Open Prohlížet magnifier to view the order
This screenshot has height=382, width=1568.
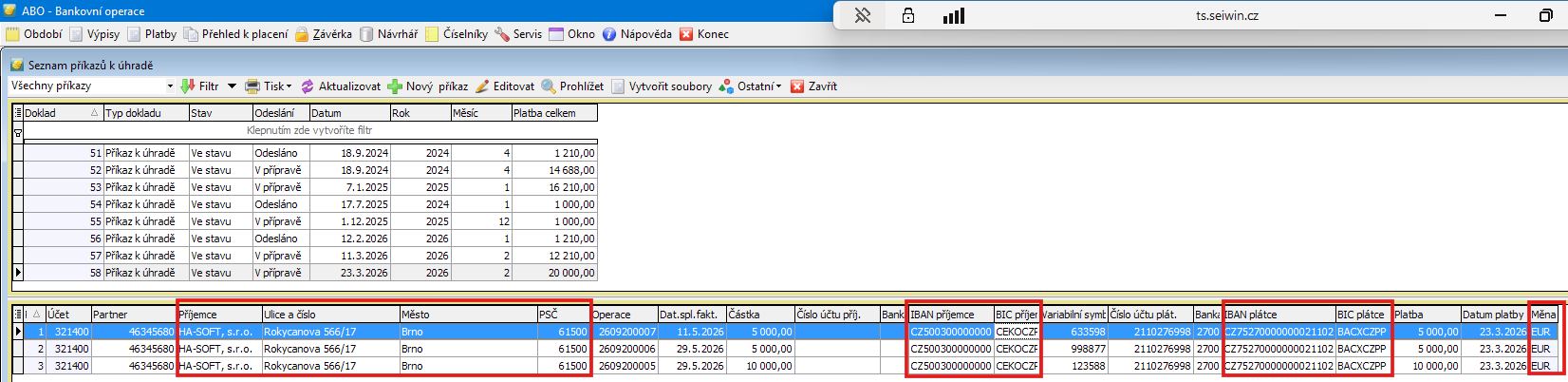point(549,86)
